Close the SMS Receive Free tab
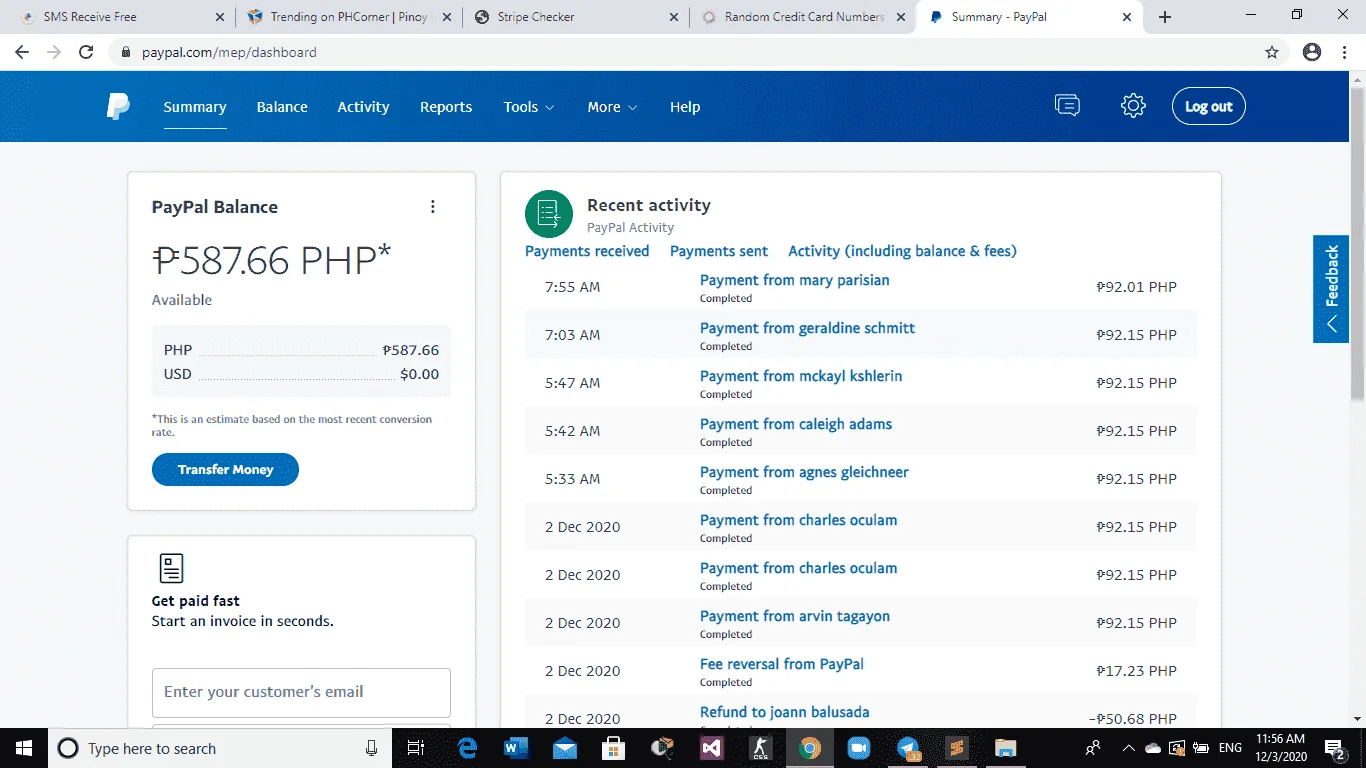 (220, 17)
